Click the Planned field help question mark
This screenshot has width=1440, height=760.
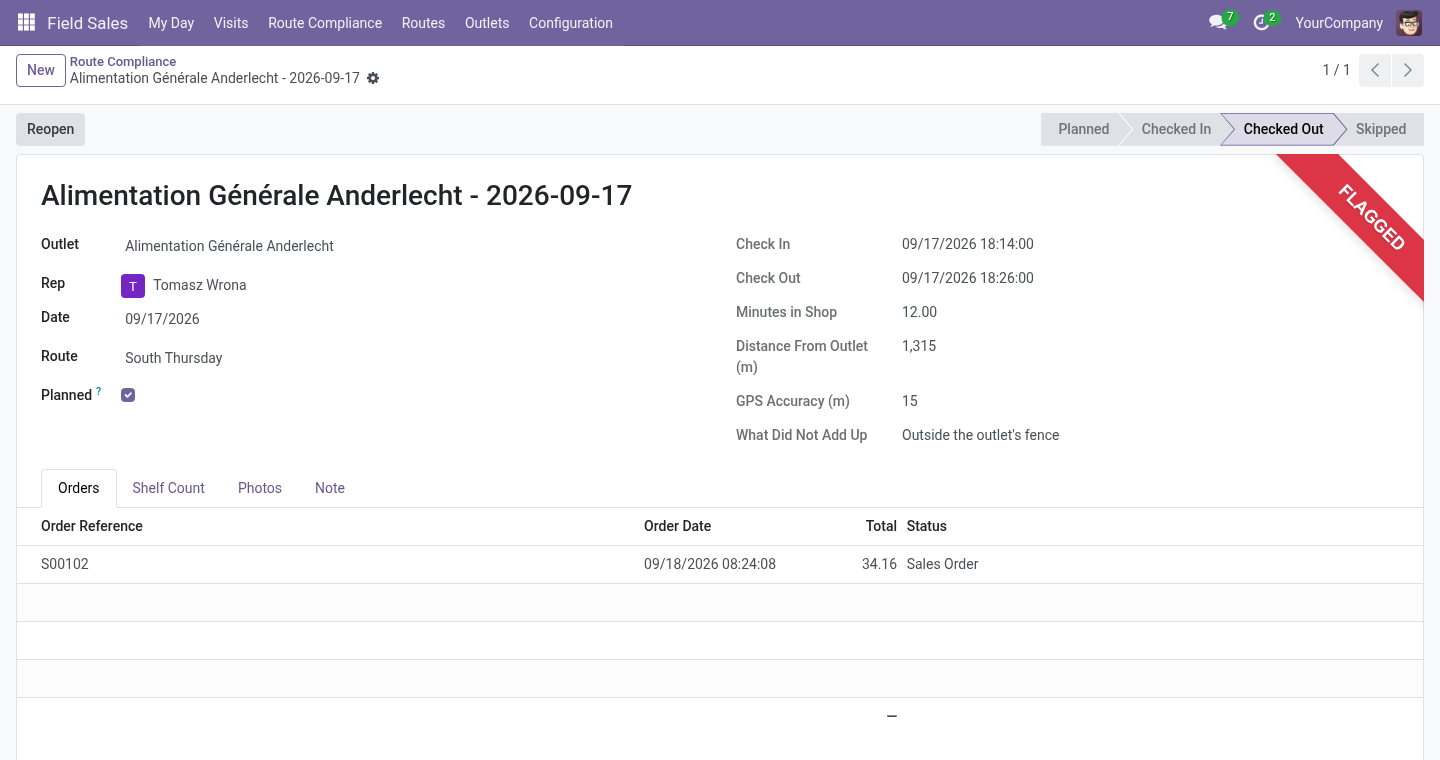click(99, 392)
